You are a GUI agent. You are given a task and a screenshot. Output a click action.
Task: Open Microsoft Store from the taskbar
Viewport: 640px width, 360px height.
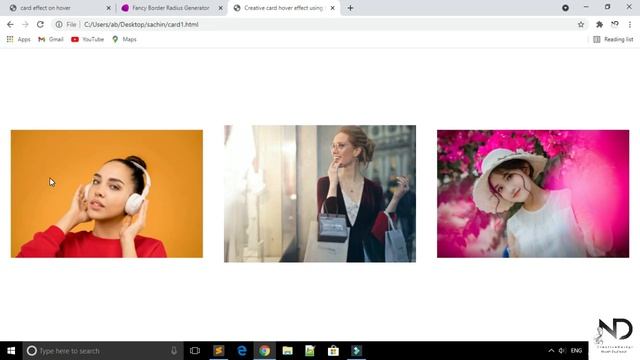click(333, 351)
